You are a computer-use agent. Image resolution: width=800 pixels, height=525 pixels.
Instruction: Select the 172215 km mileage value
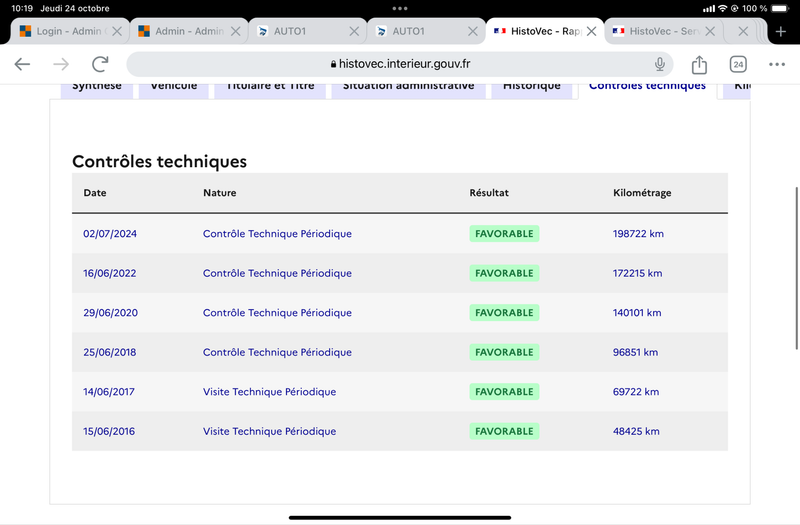(x=637, y=273)
